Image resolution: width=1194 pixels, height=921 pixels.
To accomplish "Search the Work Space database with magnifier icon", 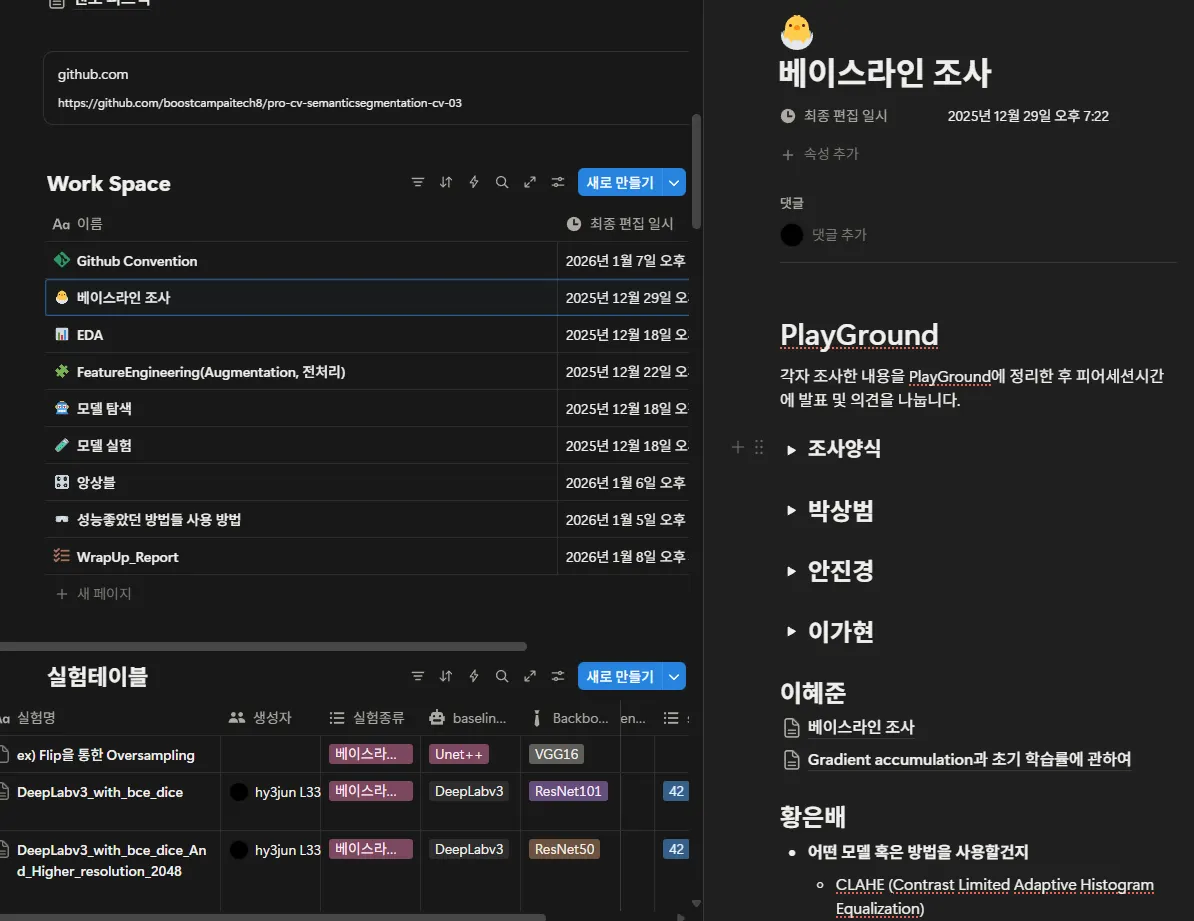I will 502,182.
